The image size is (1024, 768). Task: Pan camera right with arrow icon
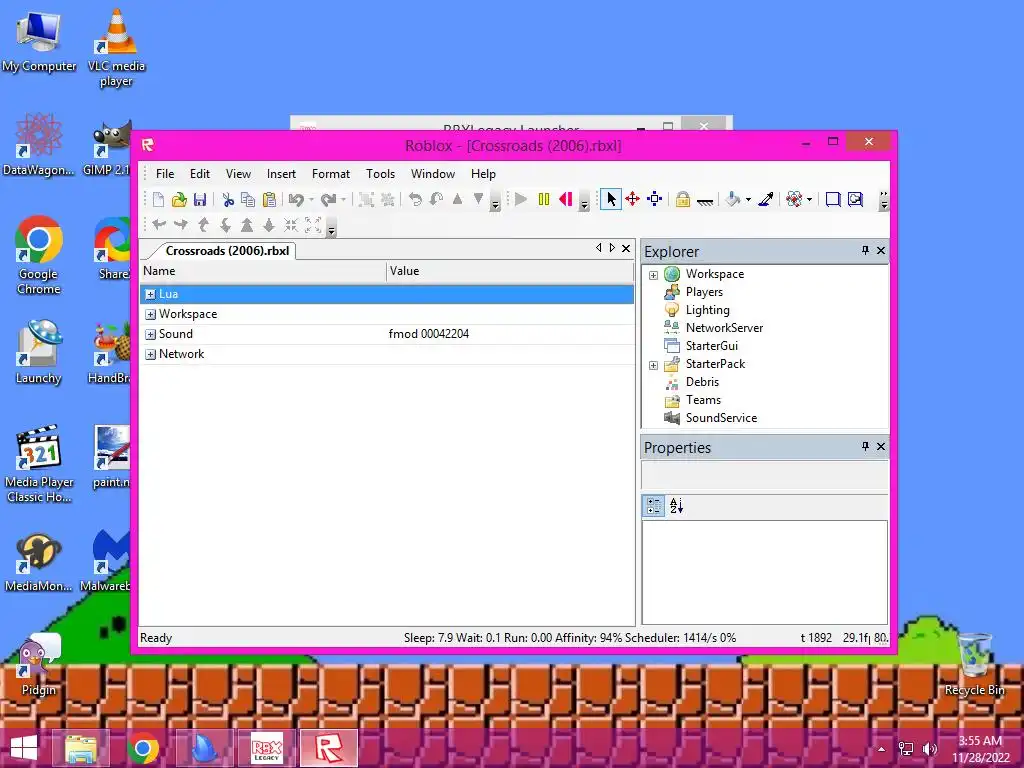tap(181, 225)
